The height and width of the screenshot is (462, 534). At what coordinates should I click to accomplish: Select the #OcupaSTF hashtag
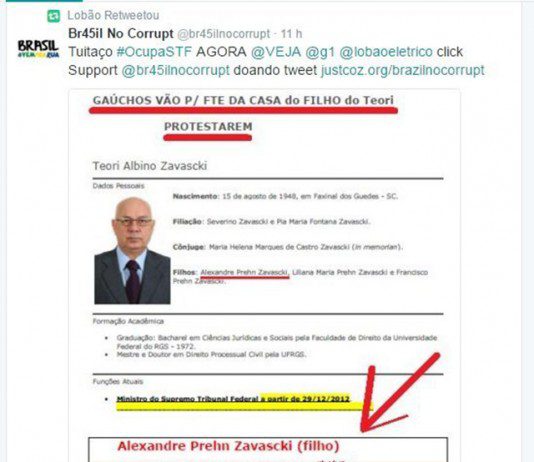click(x=154, y=52)
